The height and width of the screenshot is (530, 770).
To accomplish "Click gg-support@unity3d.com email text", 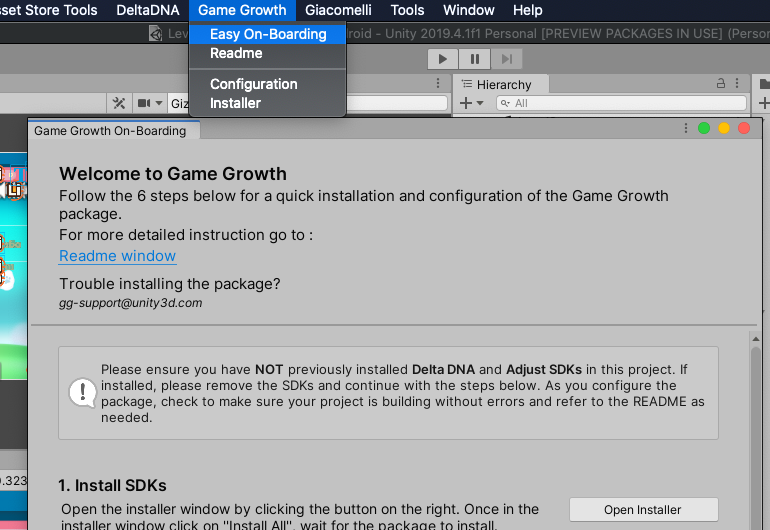I will (x=131, y=303).
